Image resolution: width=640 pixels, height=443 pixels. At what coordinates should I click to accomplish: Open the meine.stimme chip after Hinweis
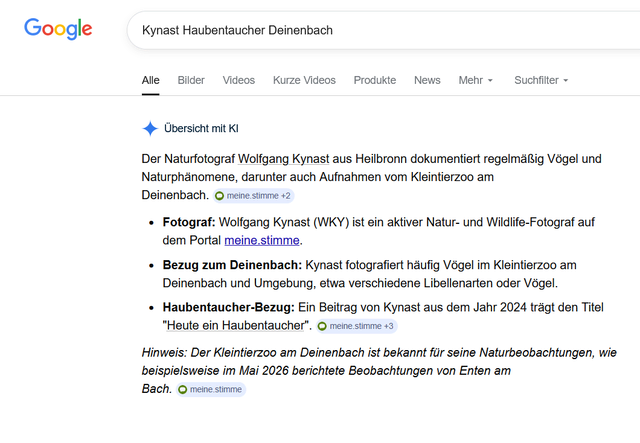click(x=211, y=389)
